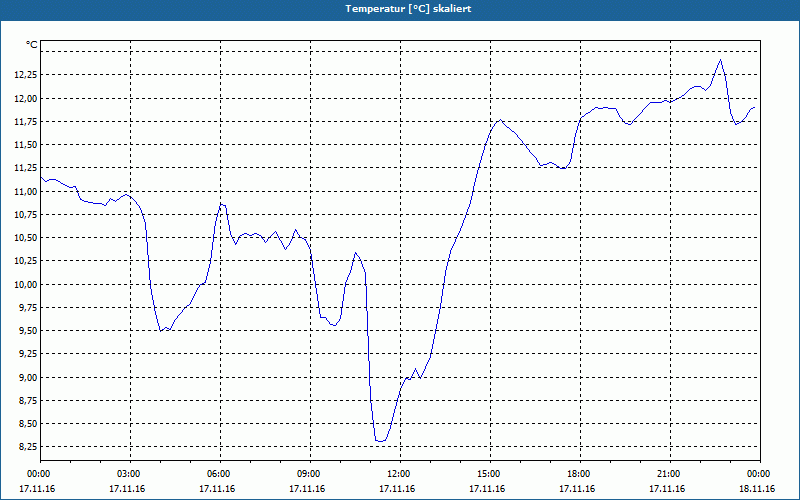Select the '03:00' time label
Image resolution: width=800 pixels, height=500 pixels.
click(128, 474)
